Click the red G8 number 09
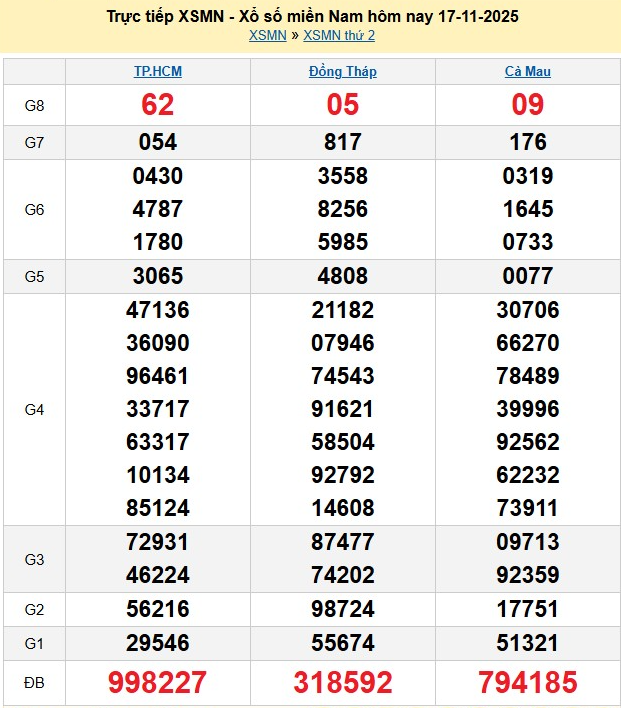Screen dimensions: 621x708 tap(527, 105)
